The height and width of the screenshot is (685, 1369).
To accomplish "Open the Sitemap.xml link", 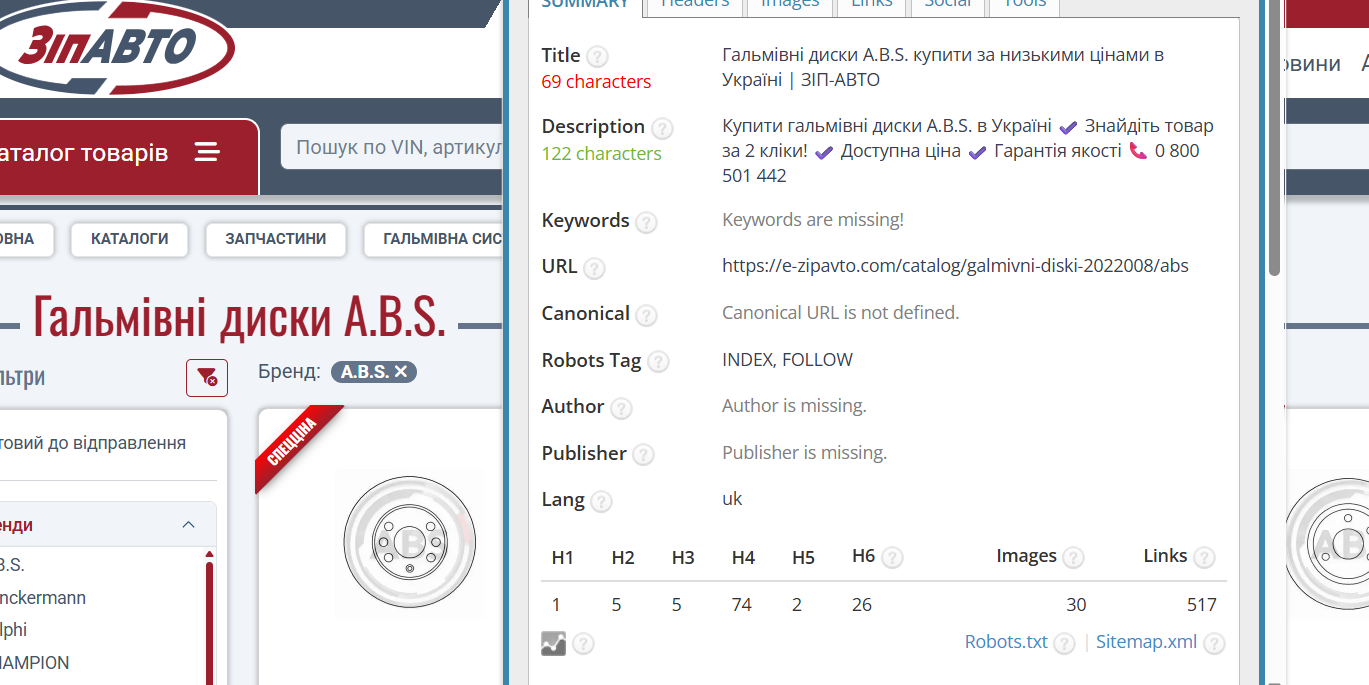I will (1146, 642).
